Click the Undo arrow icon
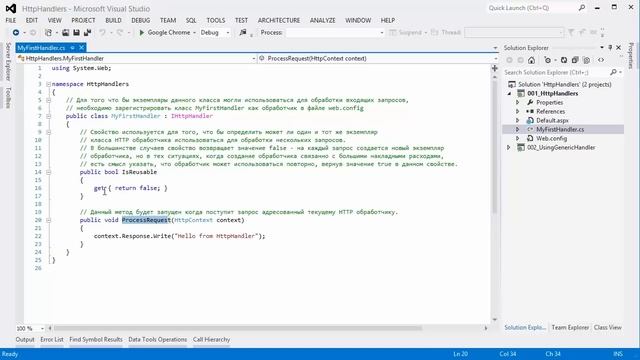Viewport: 640px width, 360px height. 102,32
